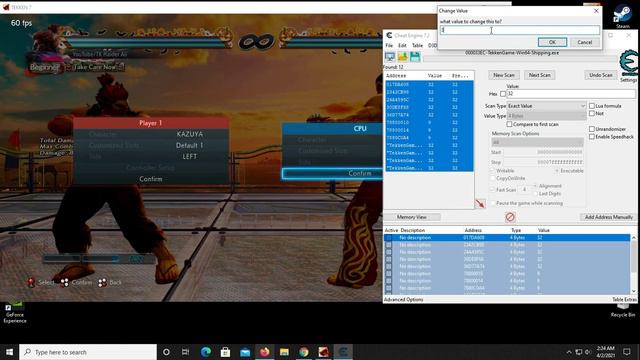640x360 pixels.
Task: Click the network icon in system tray
Action: [578, 352]
